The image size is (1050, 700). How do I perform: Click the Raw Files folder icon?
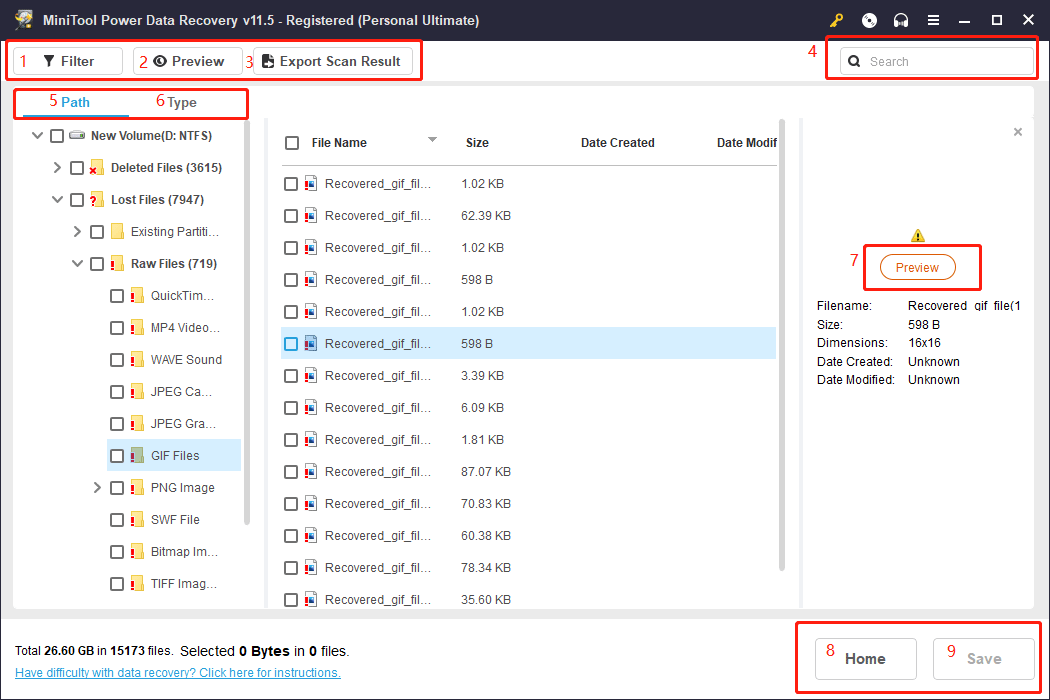[117, 263]
